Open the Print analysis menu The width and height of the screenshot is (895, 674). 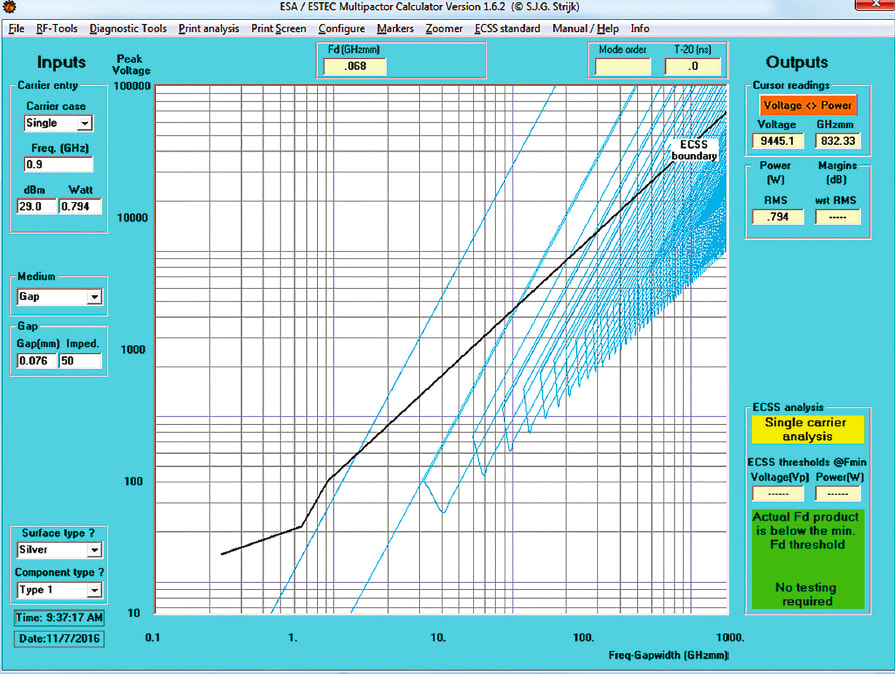pyautogui.click(x=208, y=29)
